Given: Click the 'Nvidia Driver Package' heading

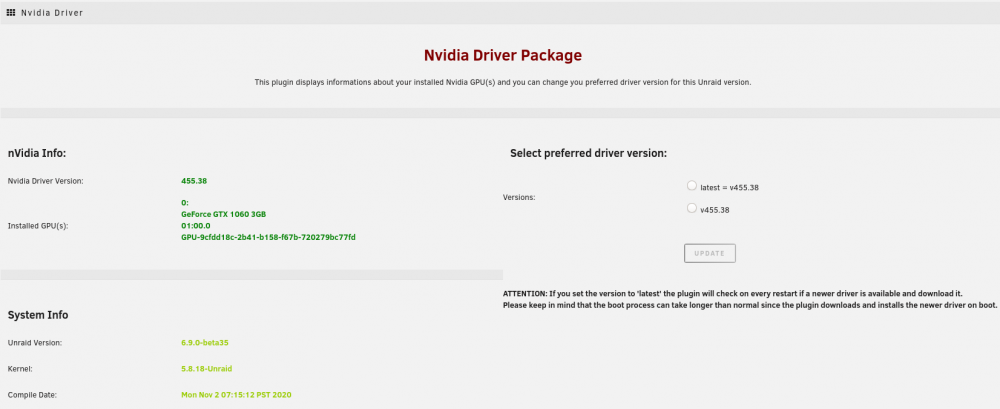Looking at the screenshot, I should 503,56.
